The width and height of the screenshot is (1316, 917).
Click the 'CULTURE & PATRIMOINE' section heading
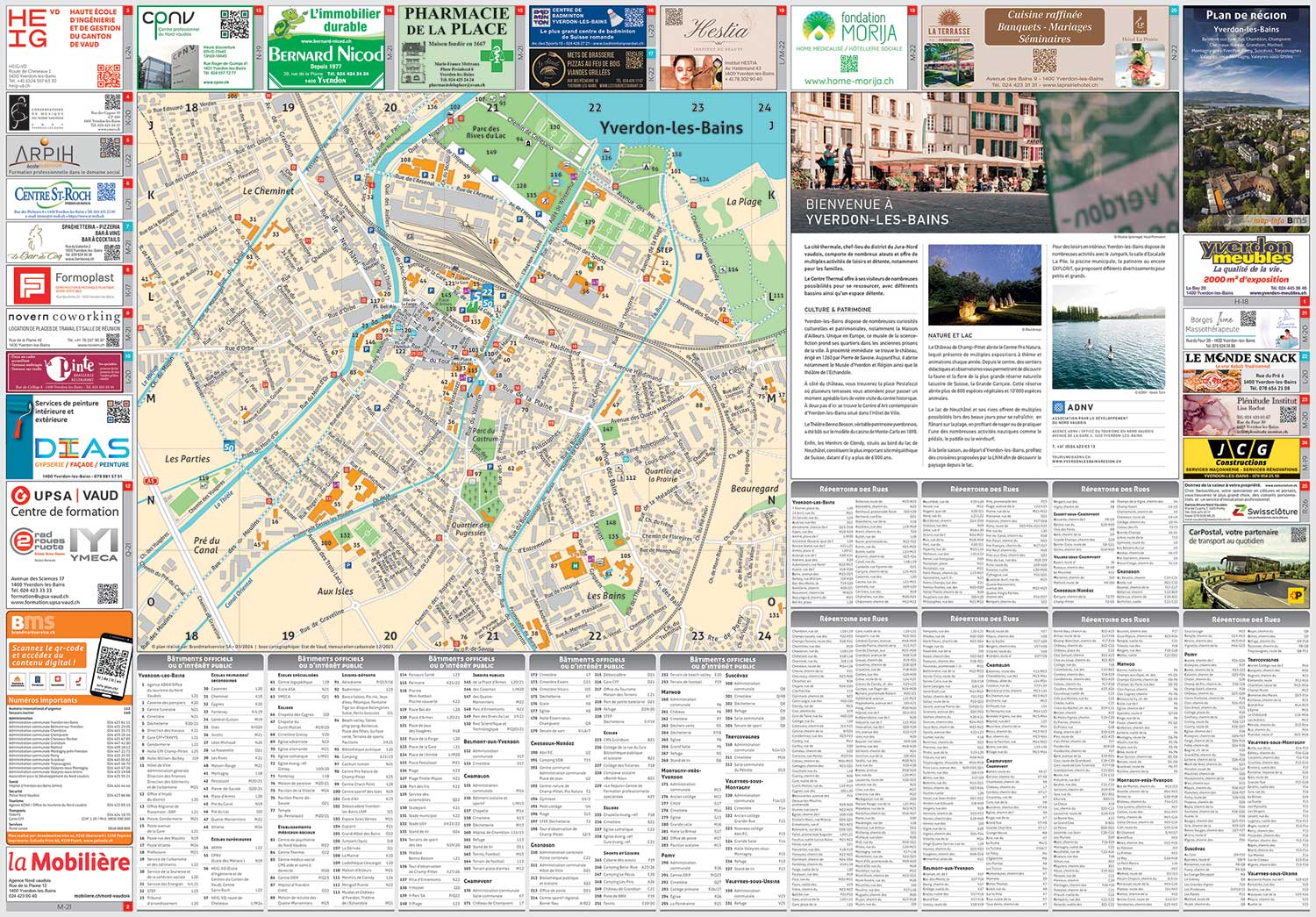coord(838,310)
